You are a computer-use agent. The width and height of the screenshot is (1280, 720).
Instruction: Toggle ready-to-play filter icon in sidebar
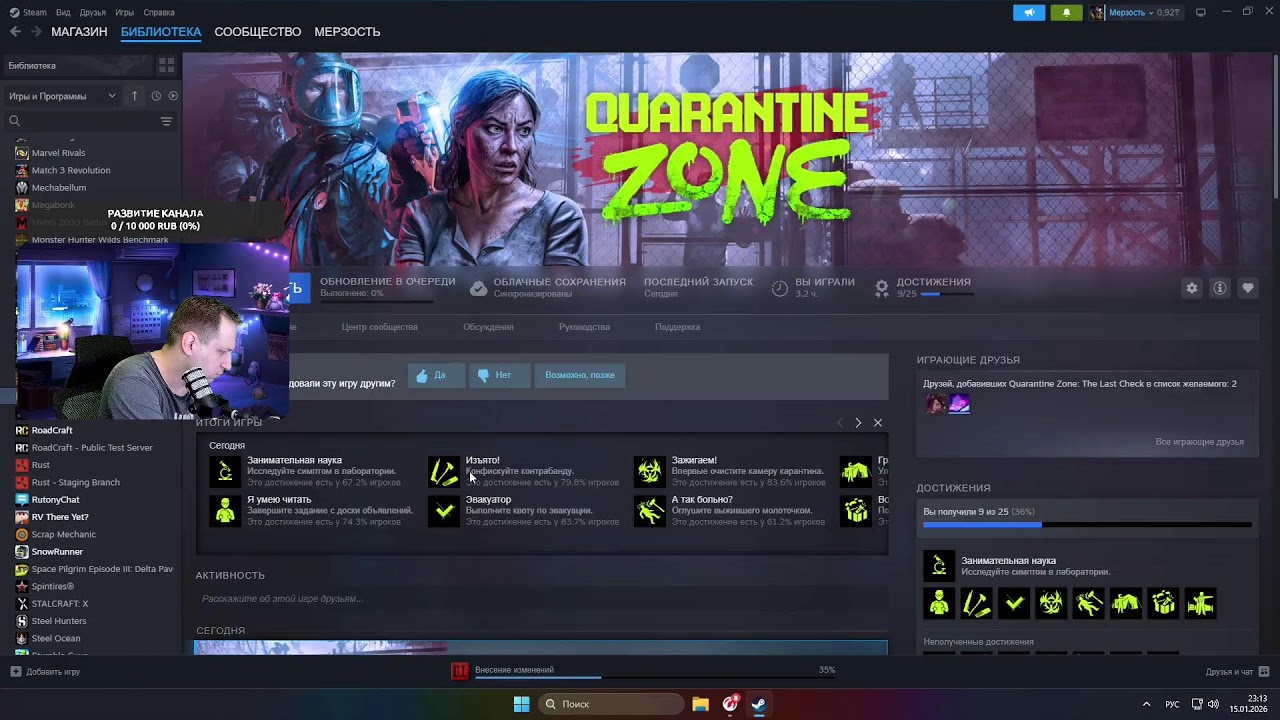[173, 96]
